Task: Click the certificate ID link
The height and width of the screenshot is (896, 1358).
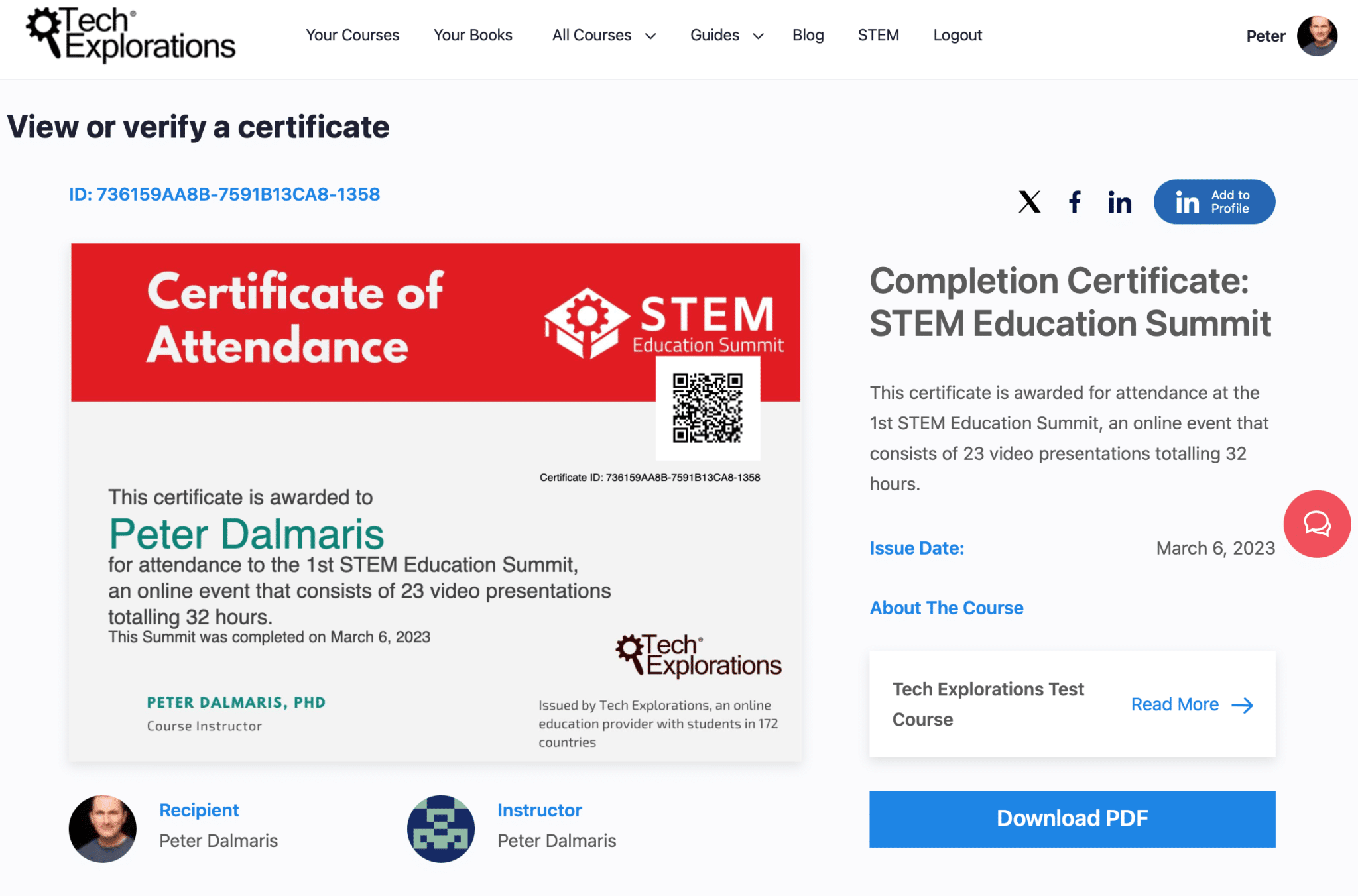Action: [224, 194]
